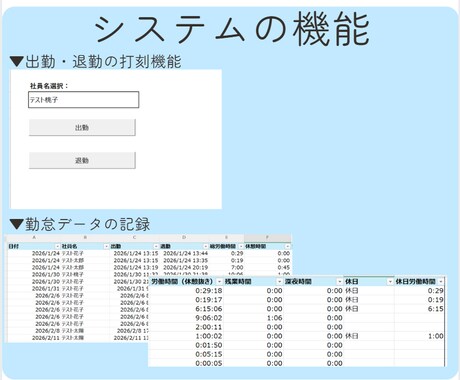Select the 2:00:11 work time cell
Viewport: 460px width, 380px height.
point(186,327)
